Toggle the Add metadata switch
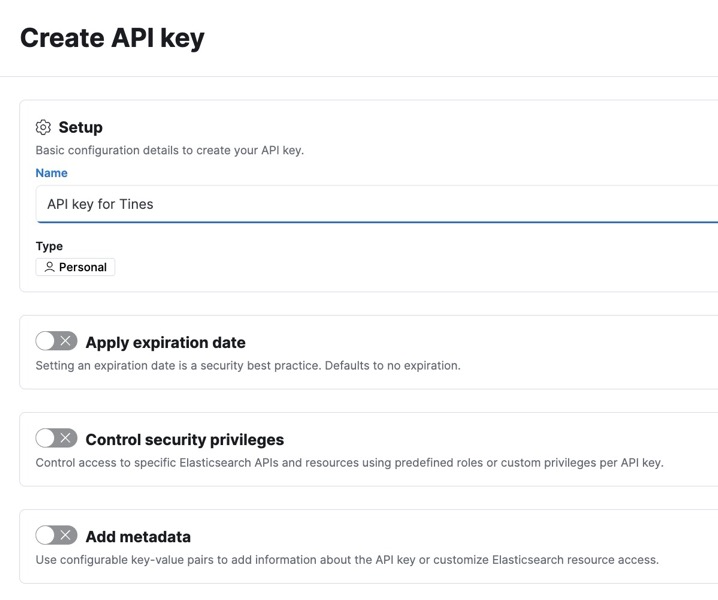The height and width of the screenshot is (600, 718). point(56,535)
